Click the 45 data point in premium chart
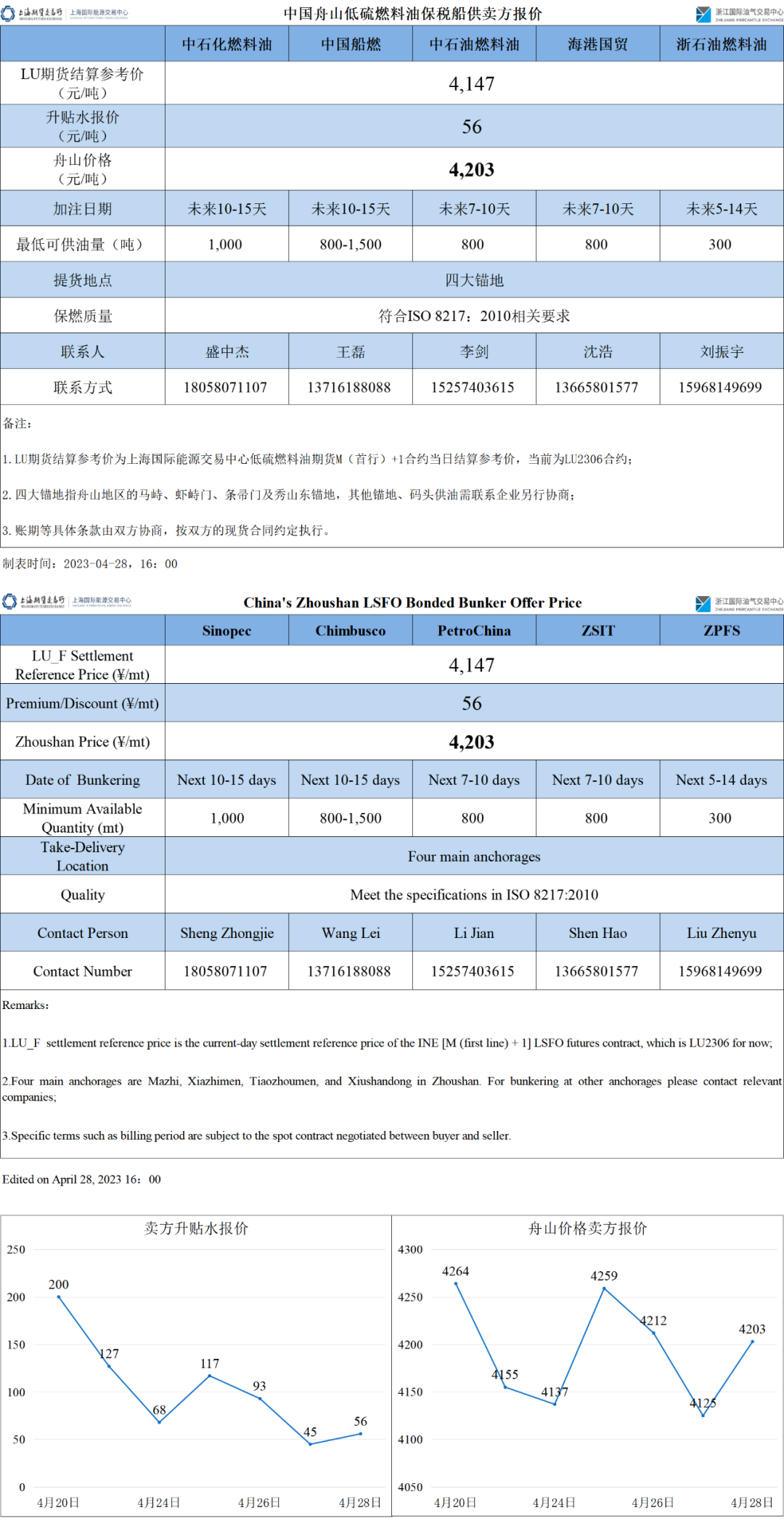The image size is (784, 1531). pos(310,1444)
